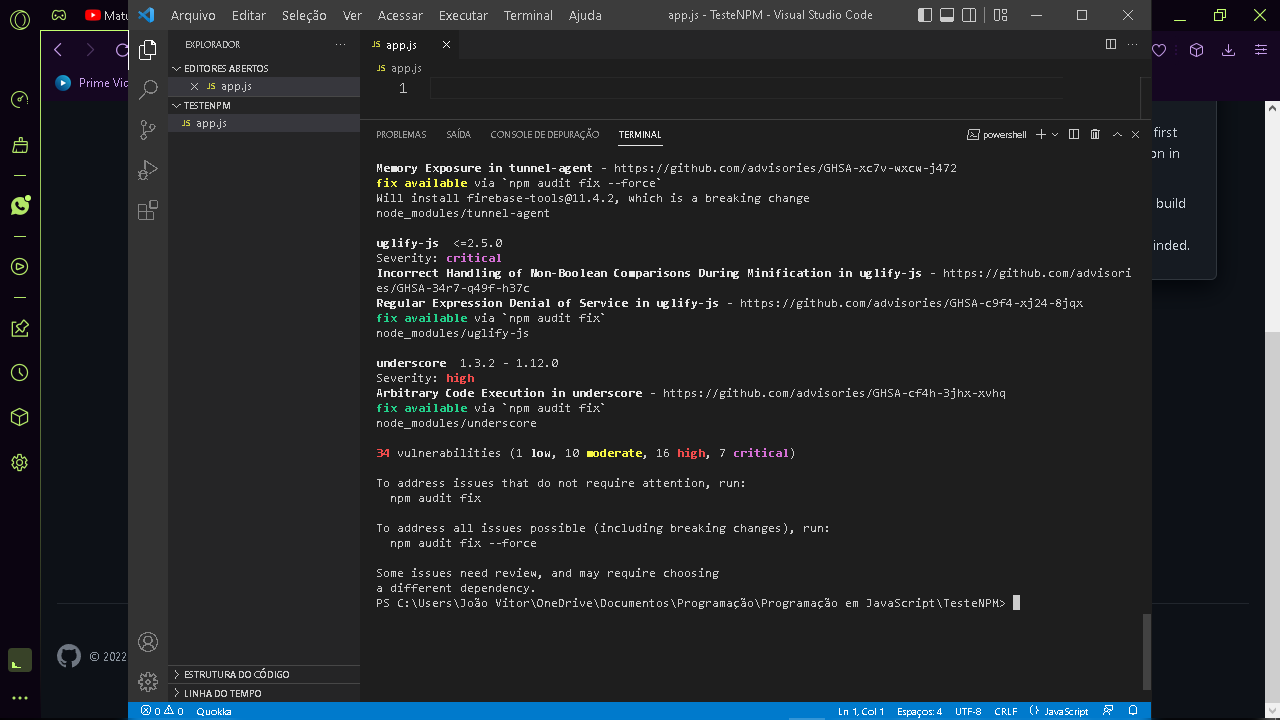Open the Source Control view
This screenshot has height=720, width=1280.
pyautogui.click(x=148, y=130)
